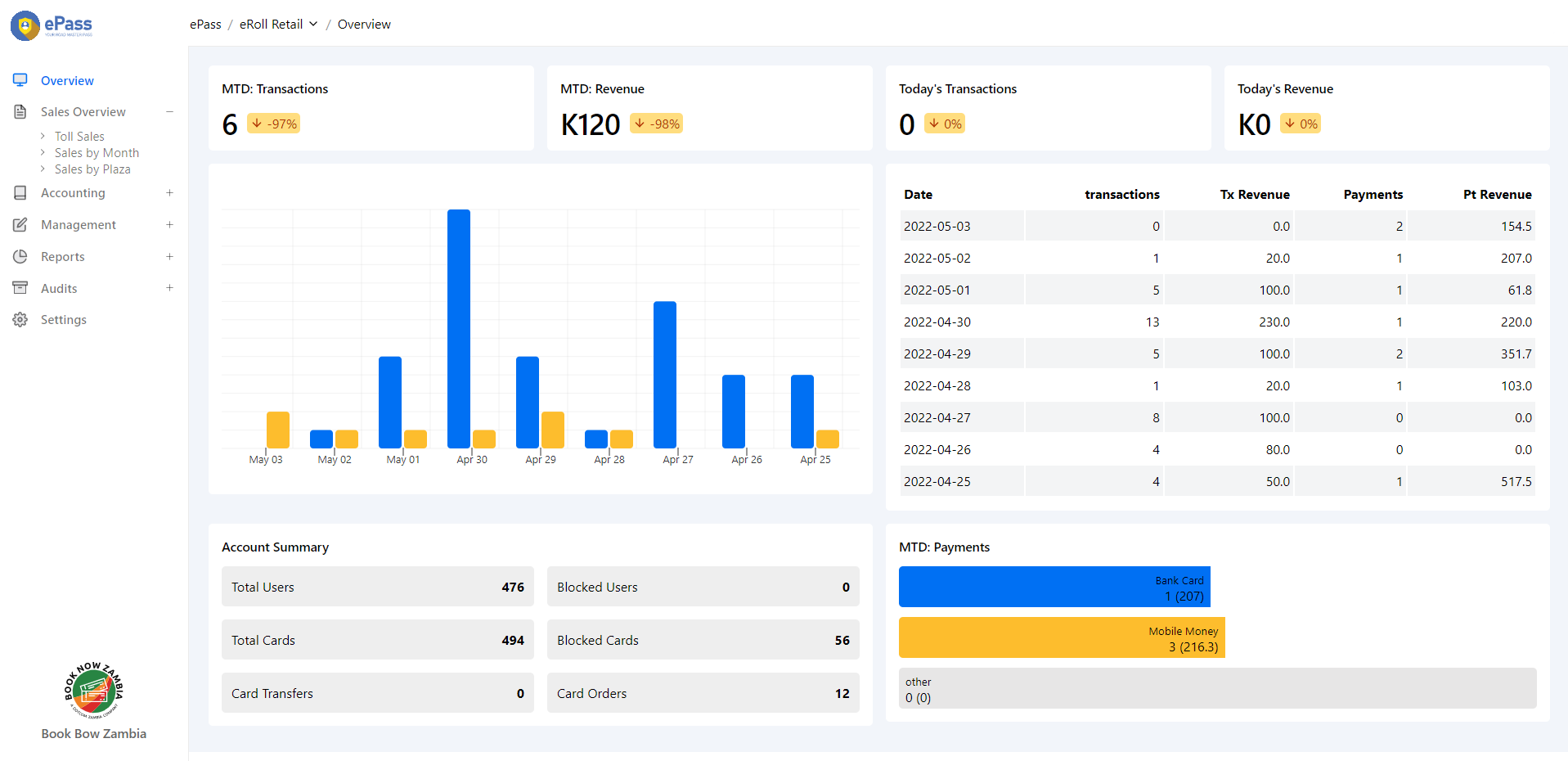1568x761 pixels.
Task: Click the Audits archive box icon
Action: 20,288
